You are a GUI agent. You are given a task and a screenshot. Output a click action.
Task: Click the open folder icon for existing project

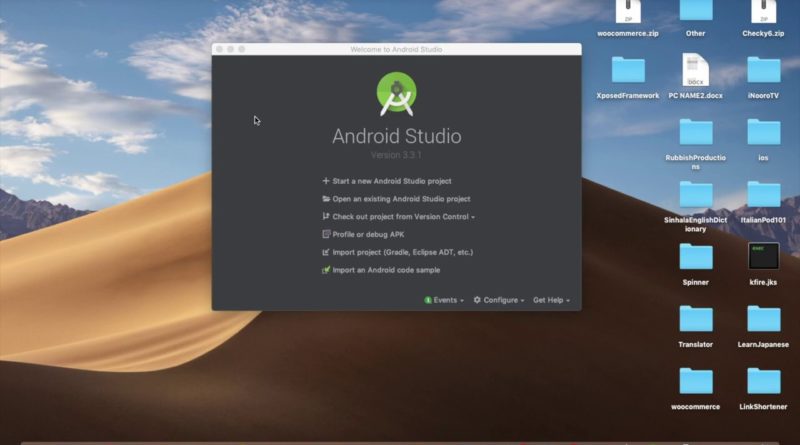click(x=326, y=199)
